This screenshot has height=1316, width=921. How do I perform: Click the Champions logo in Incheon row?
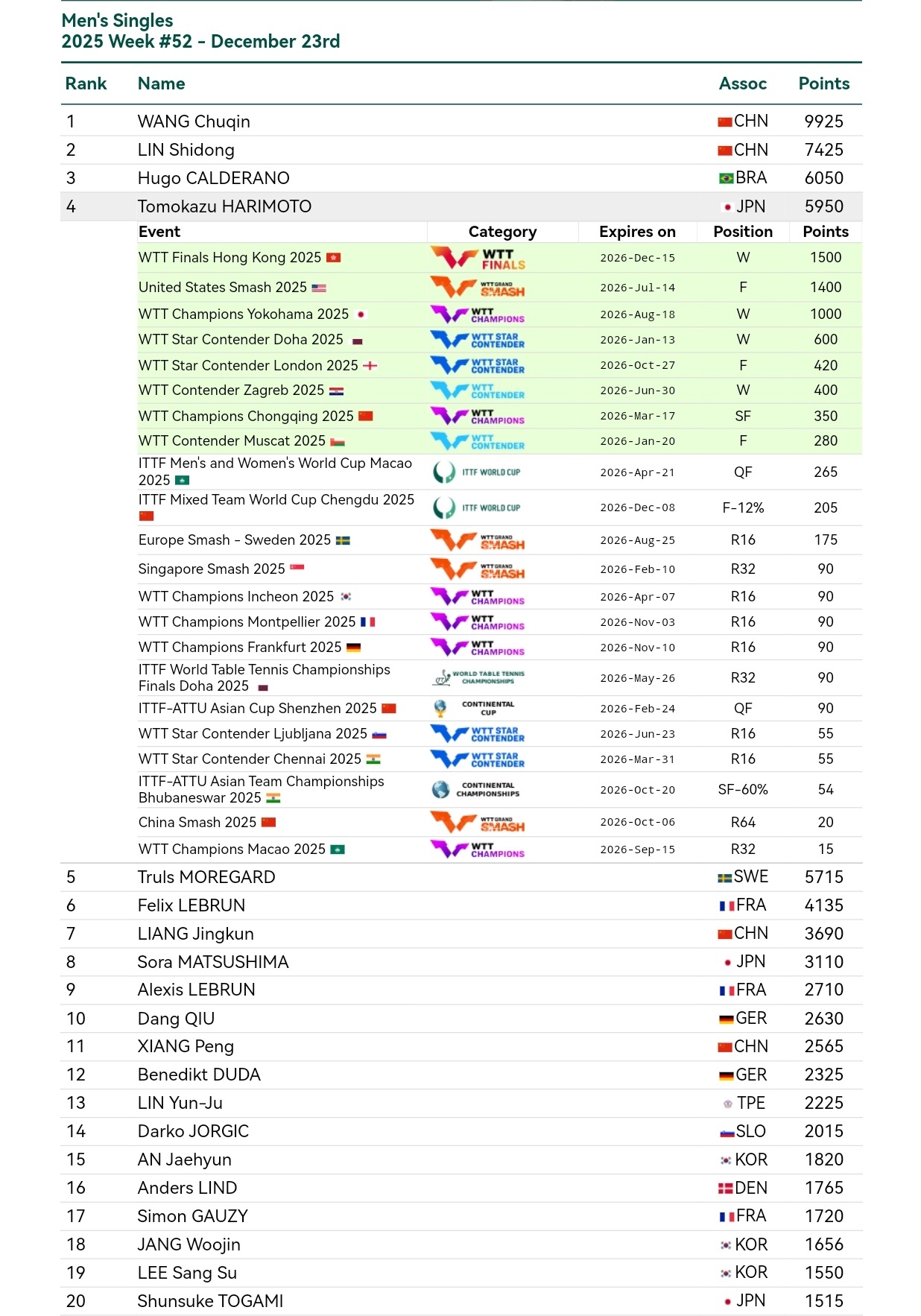pyautogui.click(x=478, y=597)
